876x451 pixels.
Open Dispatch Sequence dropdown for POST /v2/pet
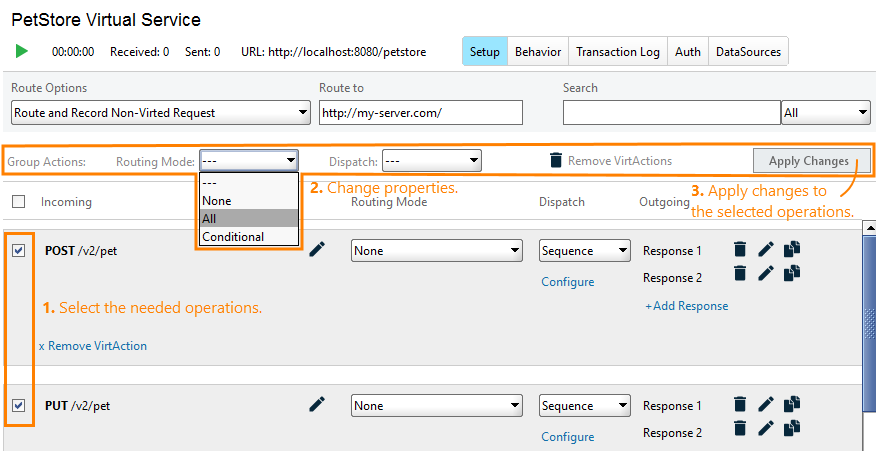point(585,250)
